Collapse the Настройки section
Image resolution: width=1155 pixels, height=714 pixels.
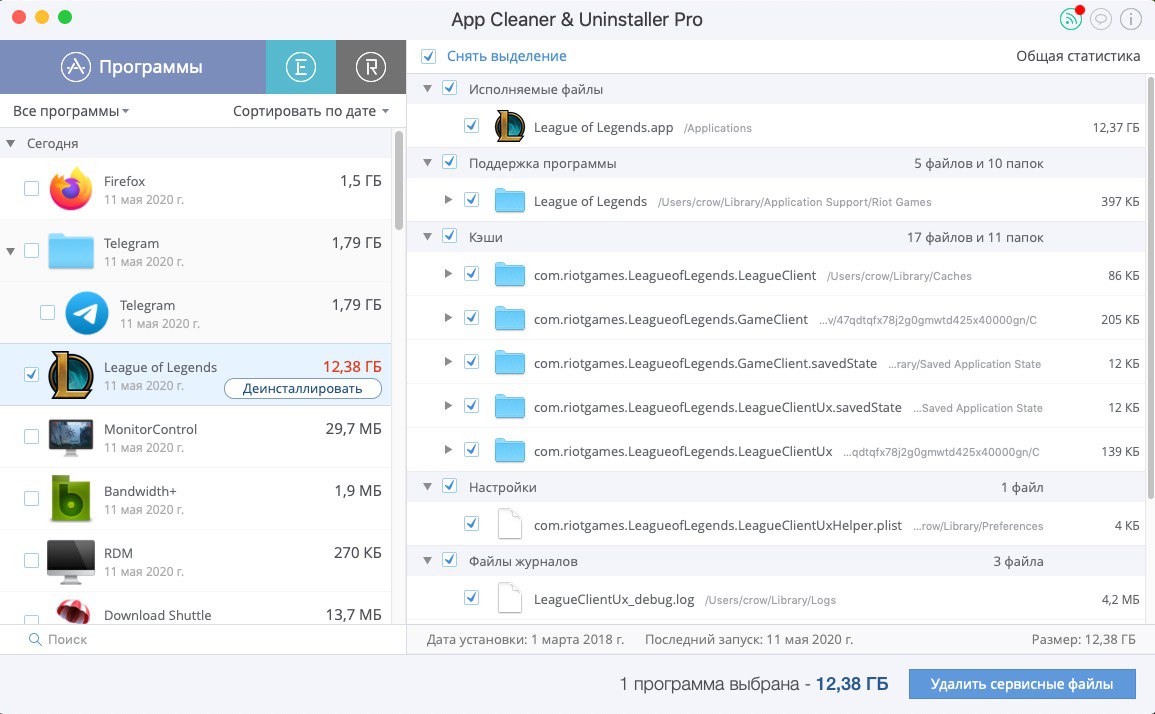click(427, 487)
